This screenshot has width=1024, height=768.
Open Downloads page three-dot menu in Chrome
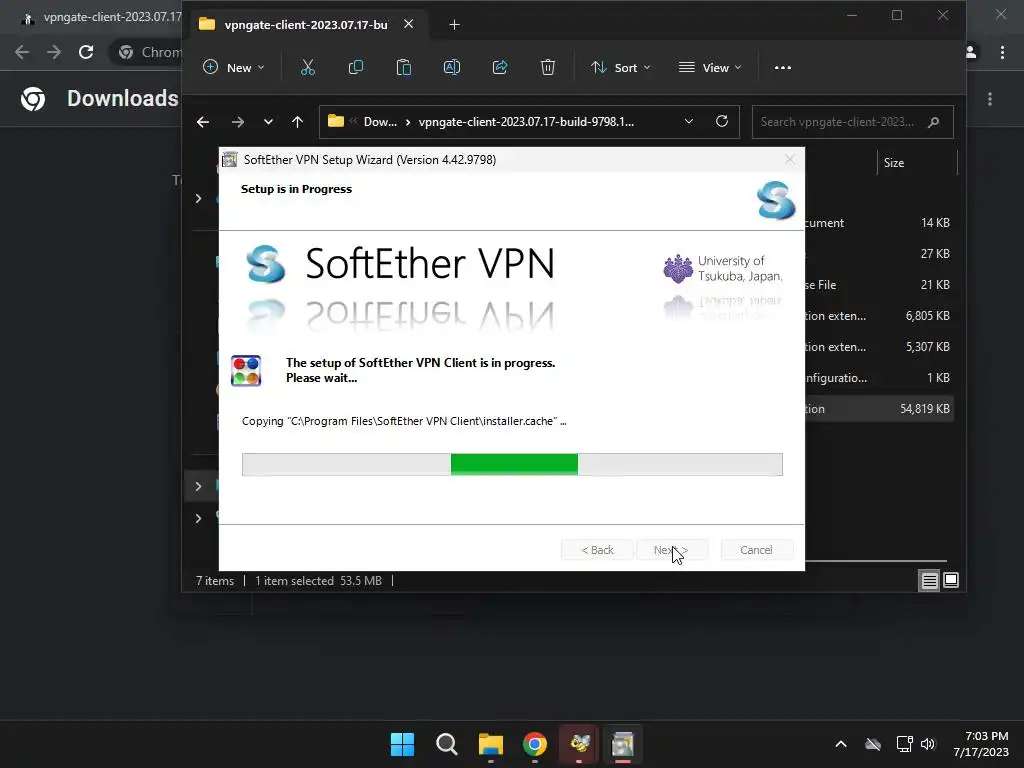click(x=990, y=99)
